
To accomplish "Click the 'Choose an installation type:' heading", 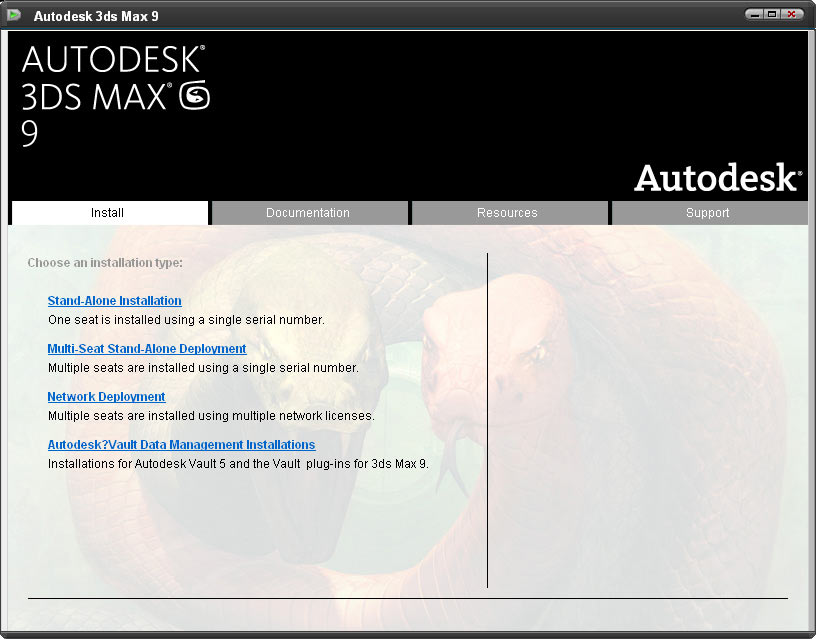I will coord(105,263).
